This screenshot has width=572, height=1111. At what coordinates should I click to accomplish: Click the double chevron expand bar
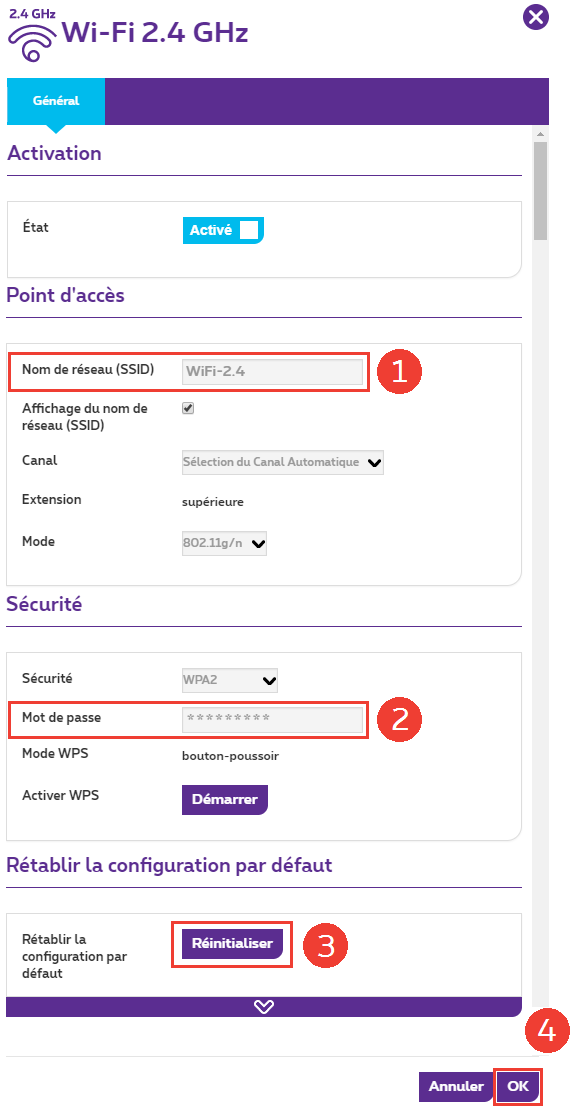click(x=264, y=1006)
